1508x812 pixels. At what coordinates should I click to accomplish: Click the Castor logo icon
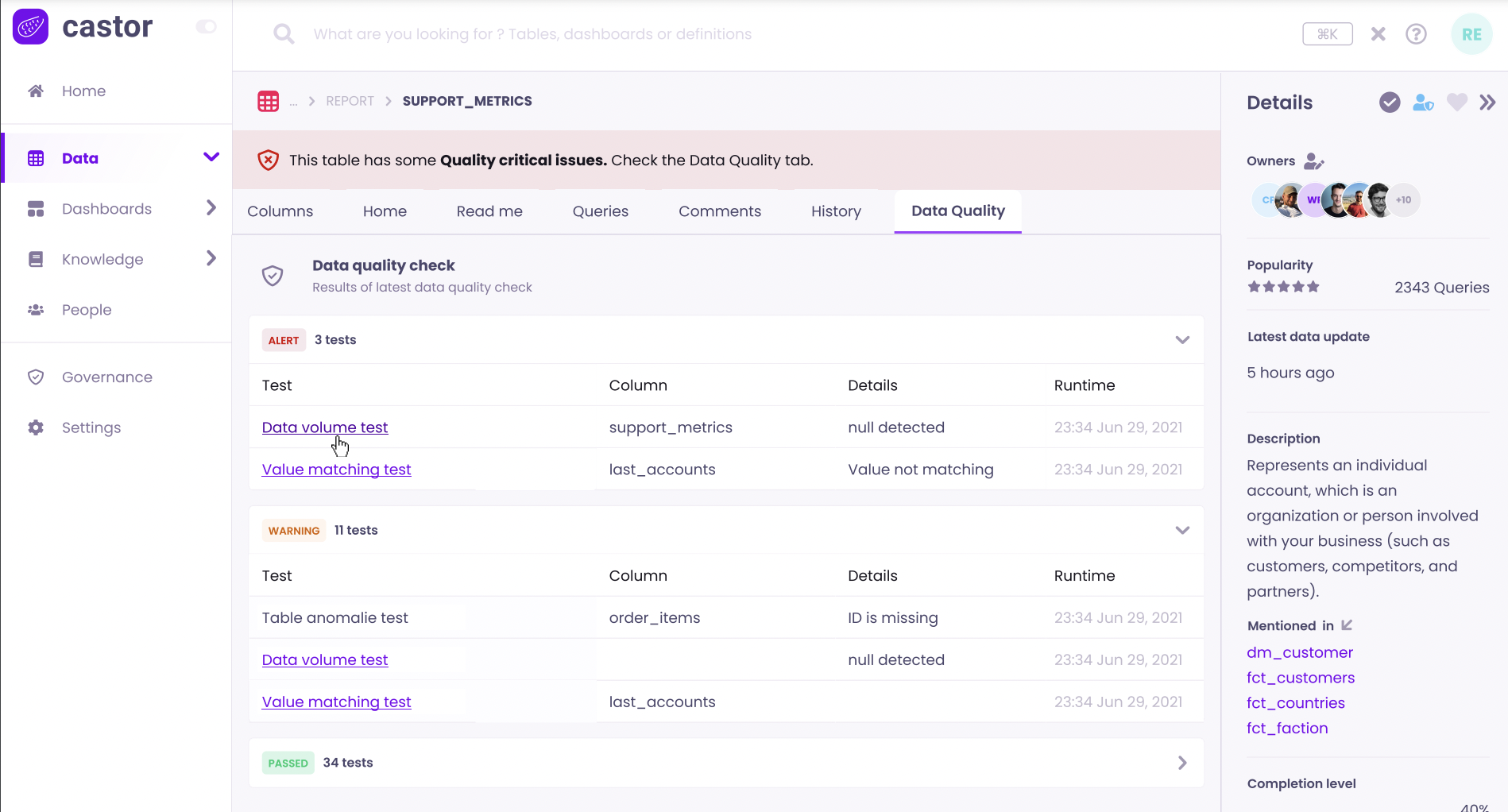click(31, 27)
